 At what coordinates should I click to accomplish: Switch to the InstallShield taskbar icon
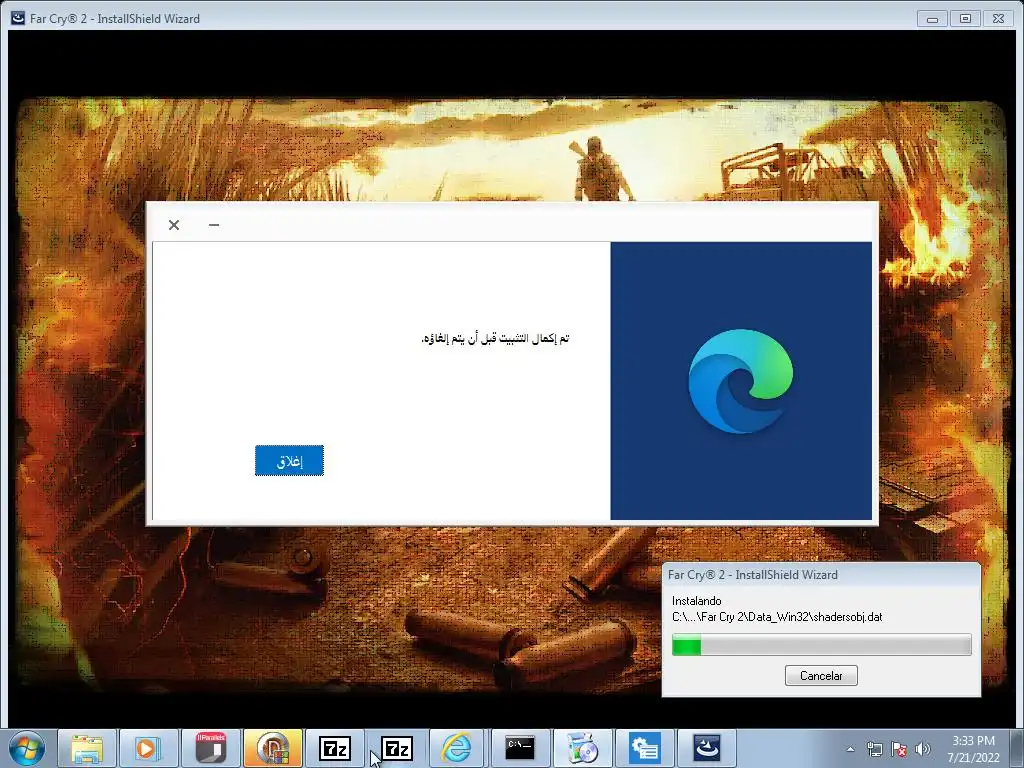point(707,748)
